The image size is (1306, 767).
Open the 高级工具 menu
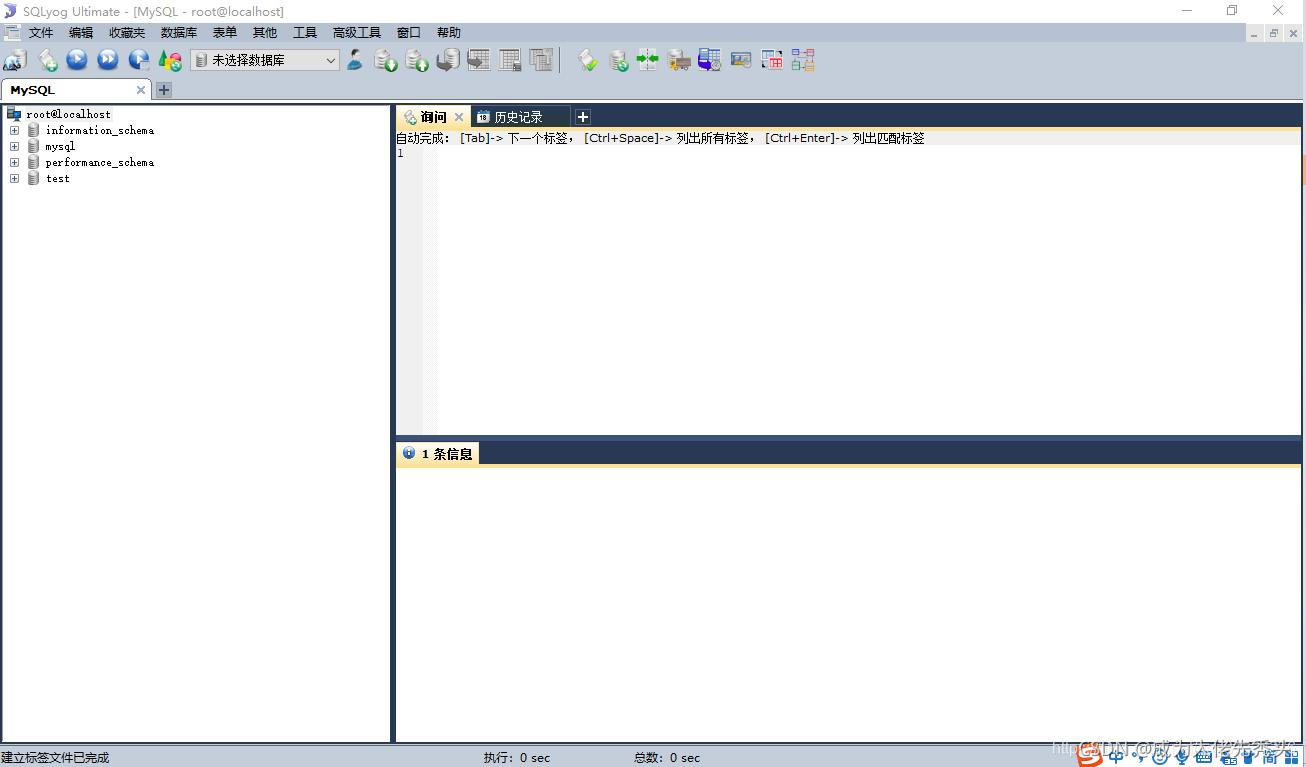357,33
